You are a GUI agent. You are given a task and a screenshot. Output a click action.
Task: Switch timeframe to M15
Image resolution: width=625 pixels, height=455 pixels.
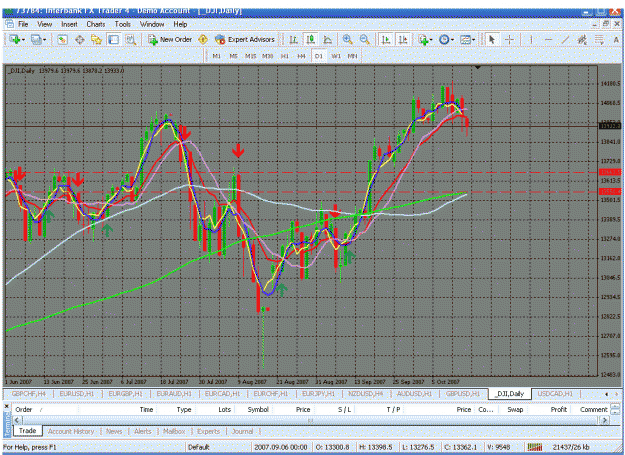[250, 56]
